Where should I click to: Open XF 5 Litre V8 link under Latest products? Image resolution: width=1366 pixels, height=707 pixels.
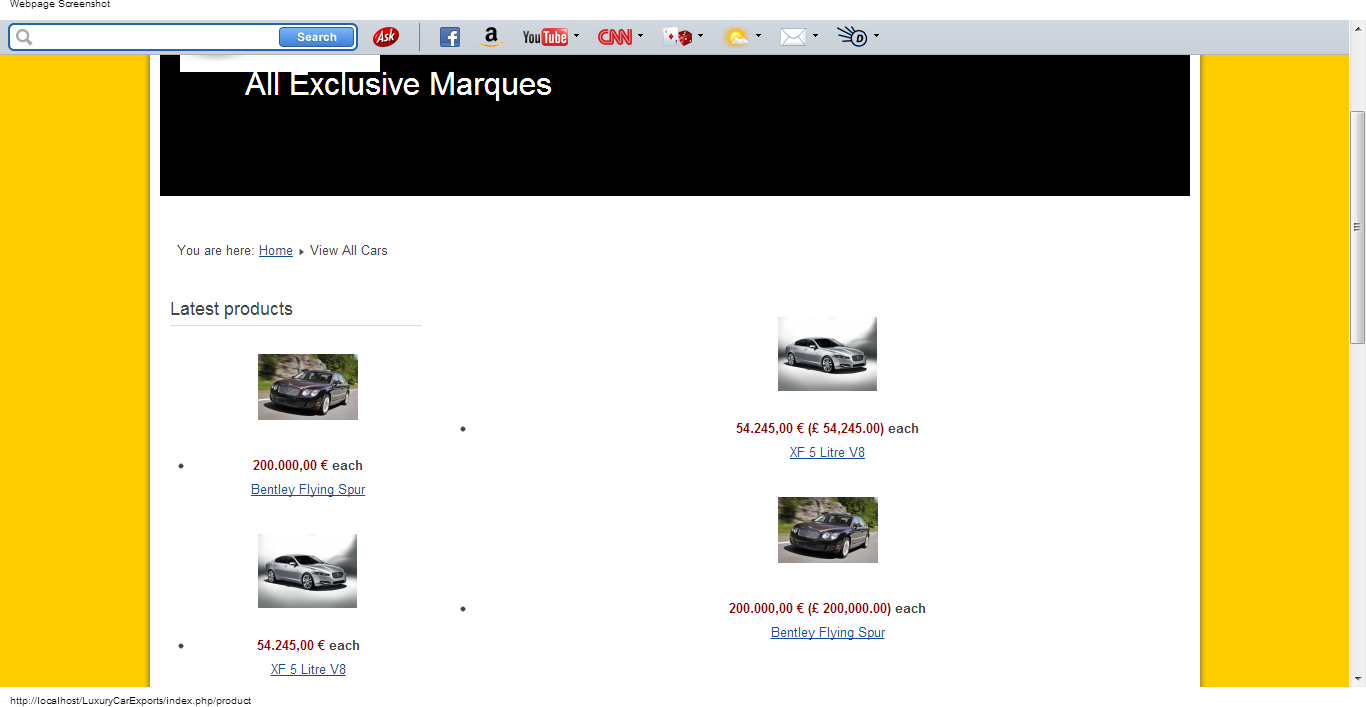click(308, 670)
